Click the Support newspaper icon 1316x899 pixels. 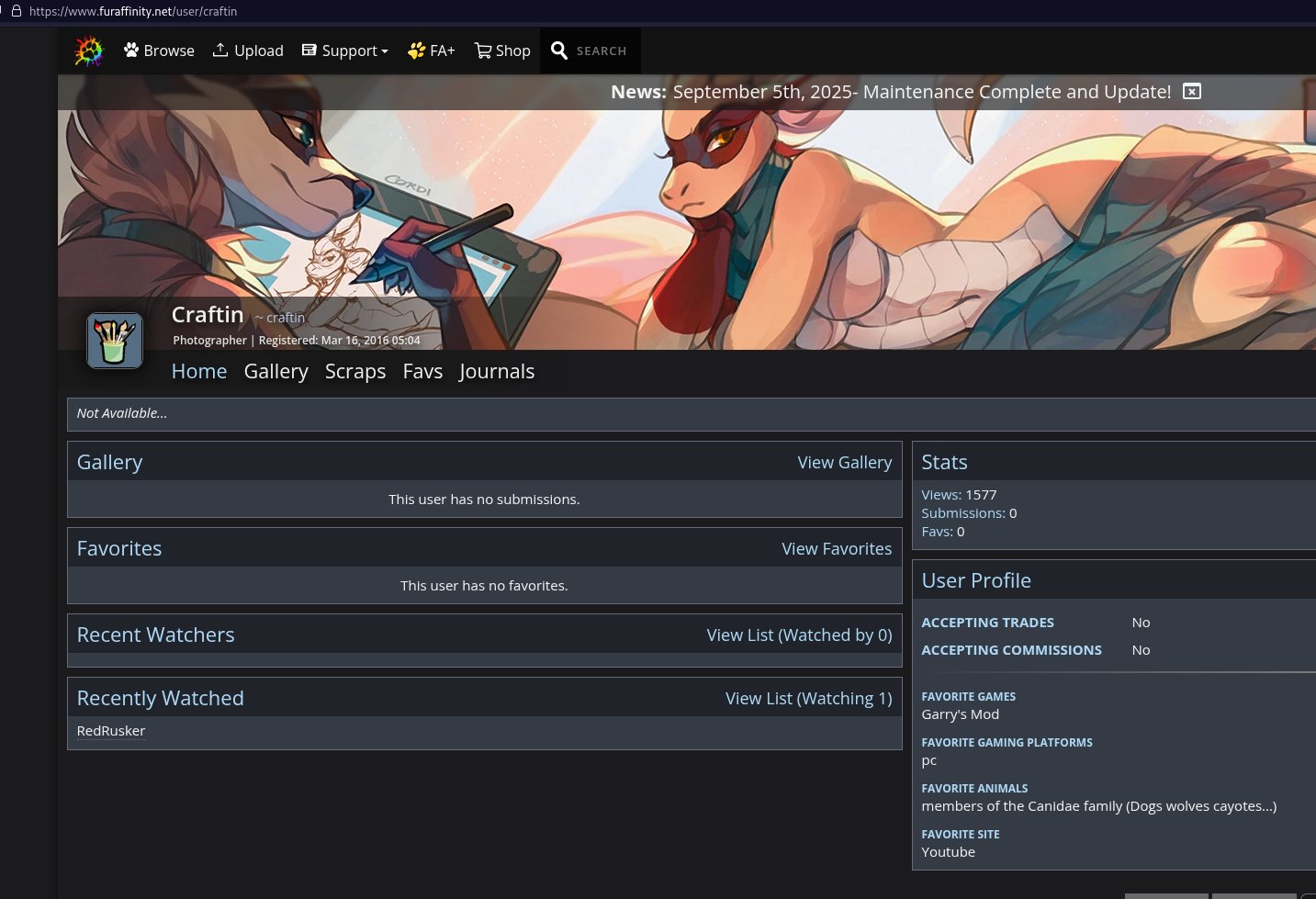pyautogui.click(x=309, y=50)
